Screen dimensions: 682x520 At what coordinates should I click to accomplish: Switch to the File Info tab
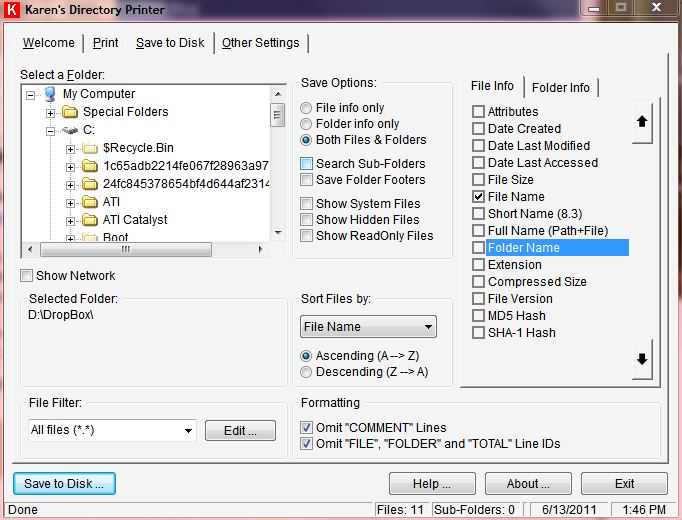[492, 86]
